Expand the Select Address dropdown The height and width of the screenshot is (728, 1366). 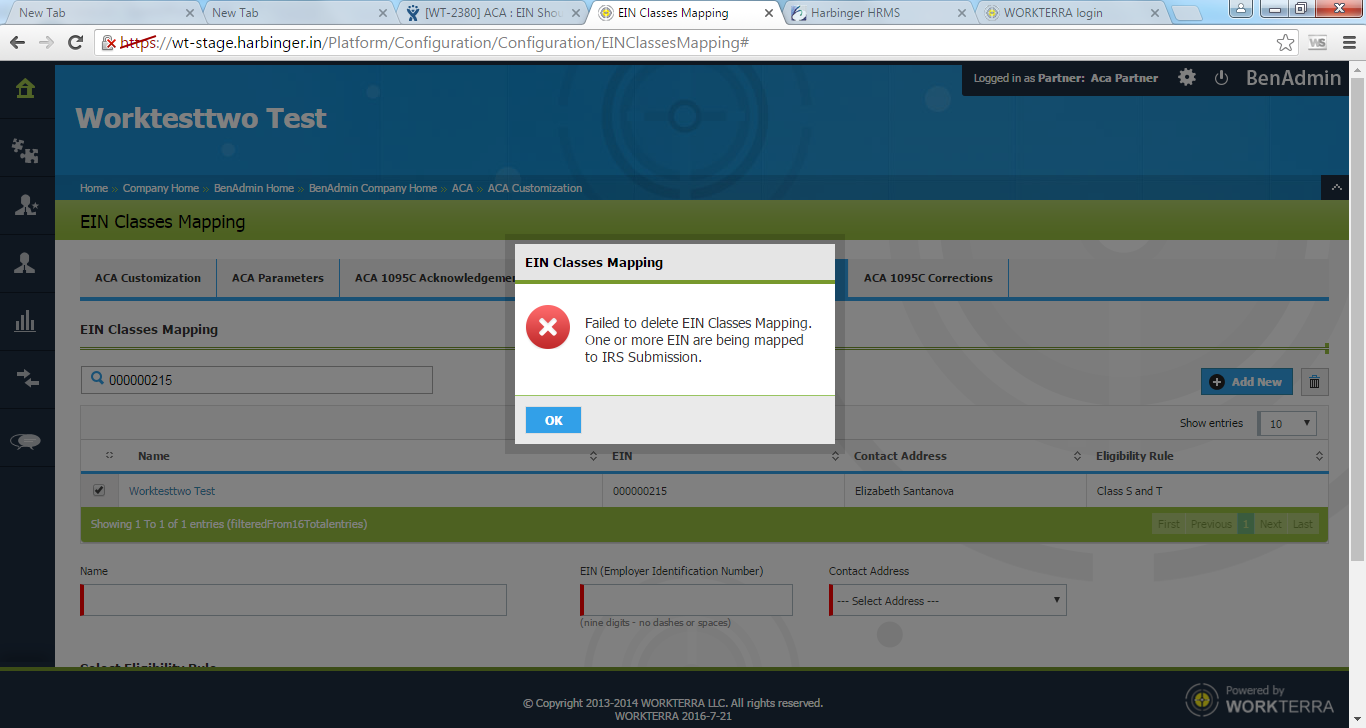[x=947, y=601]
